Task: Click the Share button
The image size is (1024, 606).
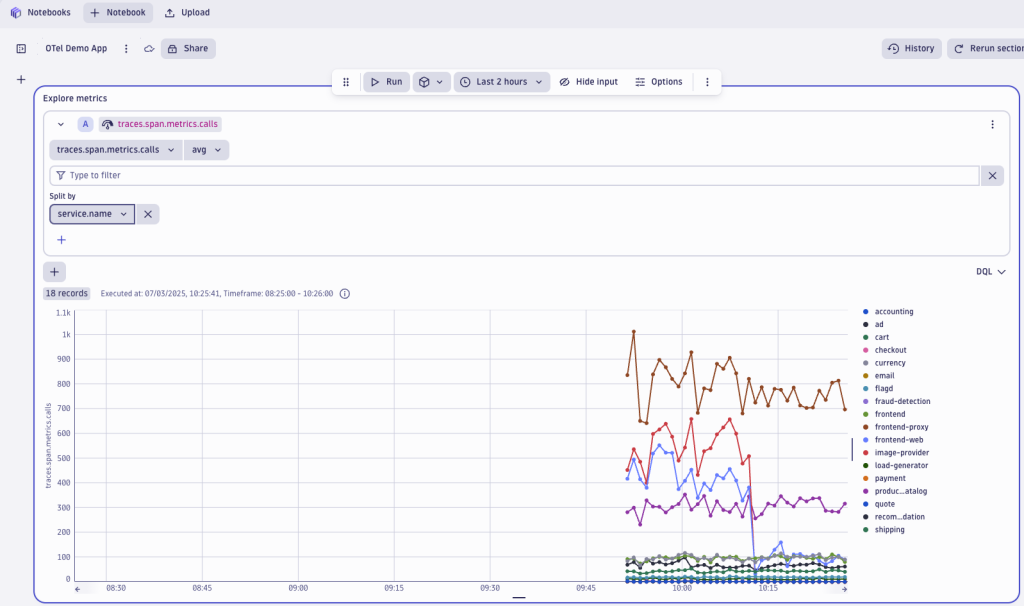Action: click(188, 48)
